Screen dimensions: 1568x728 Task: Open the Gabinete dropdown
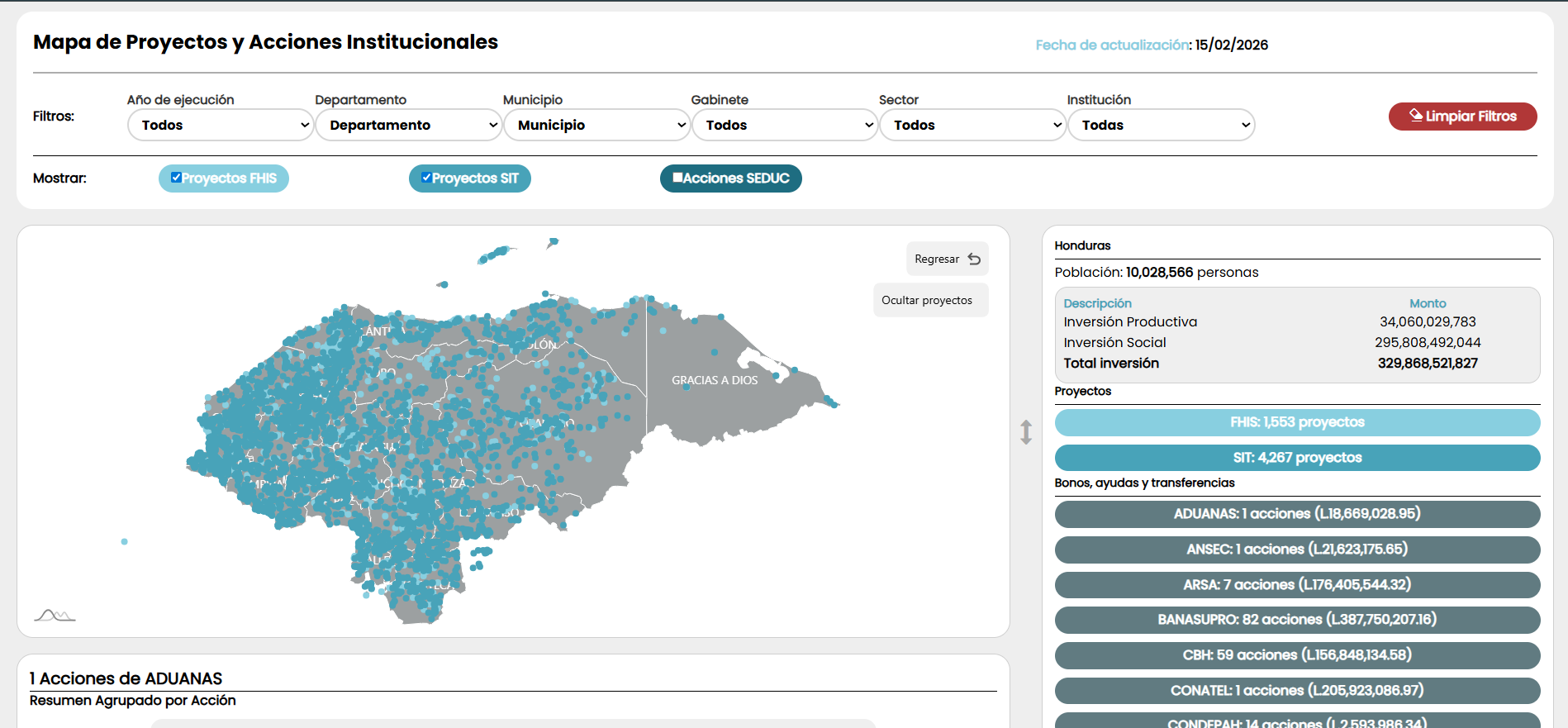(785, 125)
